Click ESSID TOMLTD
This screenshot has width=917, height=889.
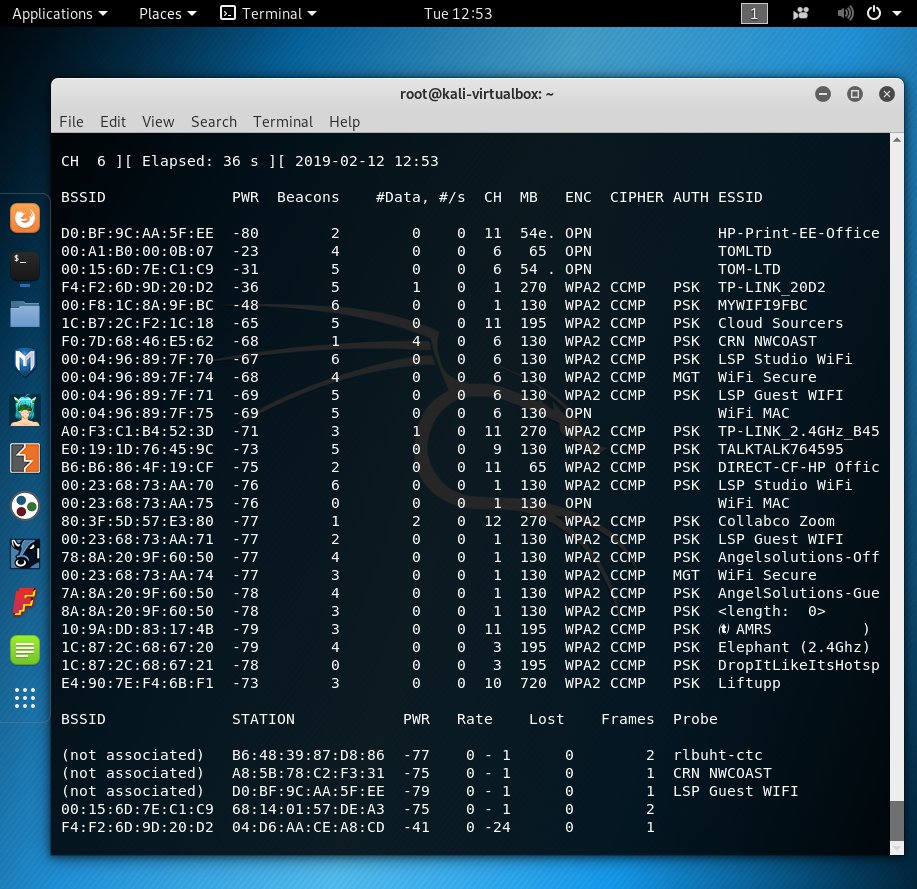(x=744, y=251)
